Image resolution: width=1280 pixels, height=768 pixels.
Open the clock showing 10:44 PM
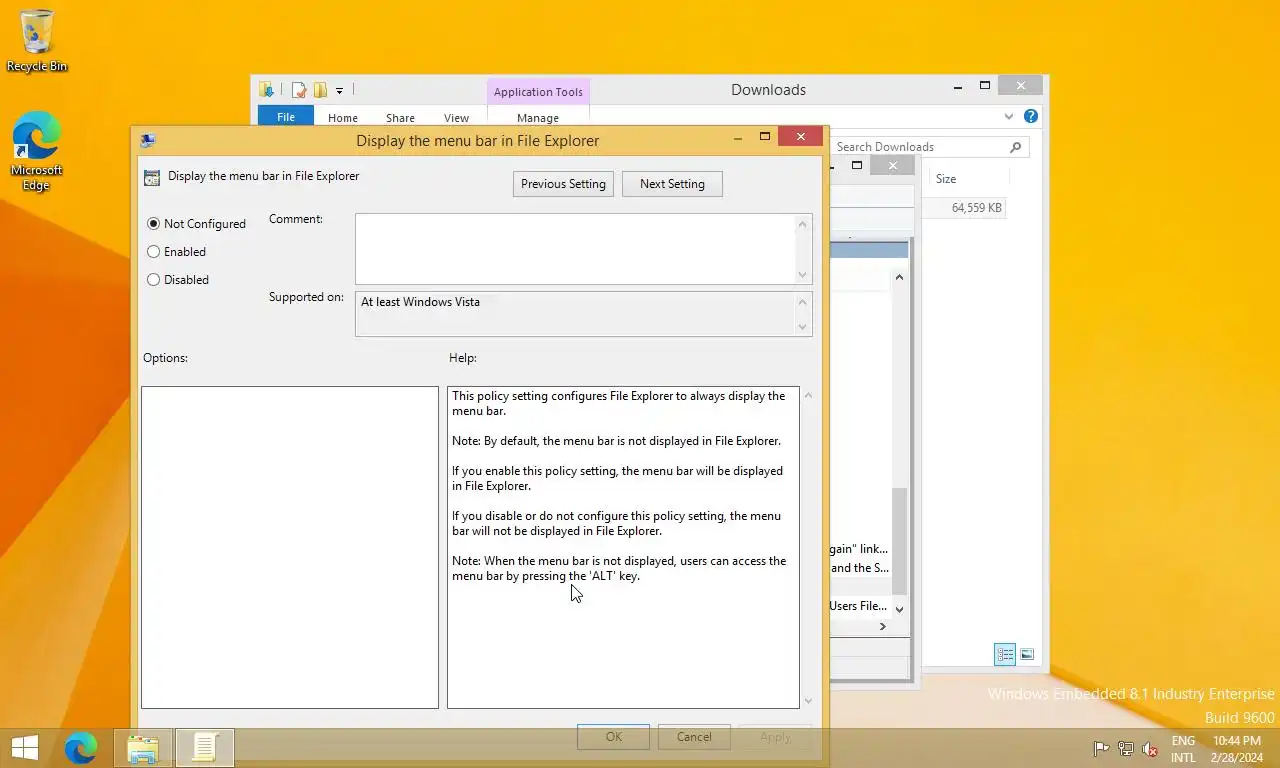coord(1237,749)
